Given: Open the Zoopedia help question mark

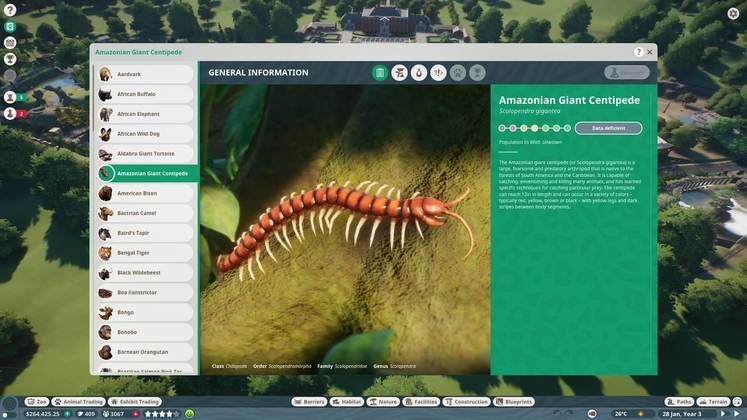Looking at the screenshot, I should click(638, 52).
